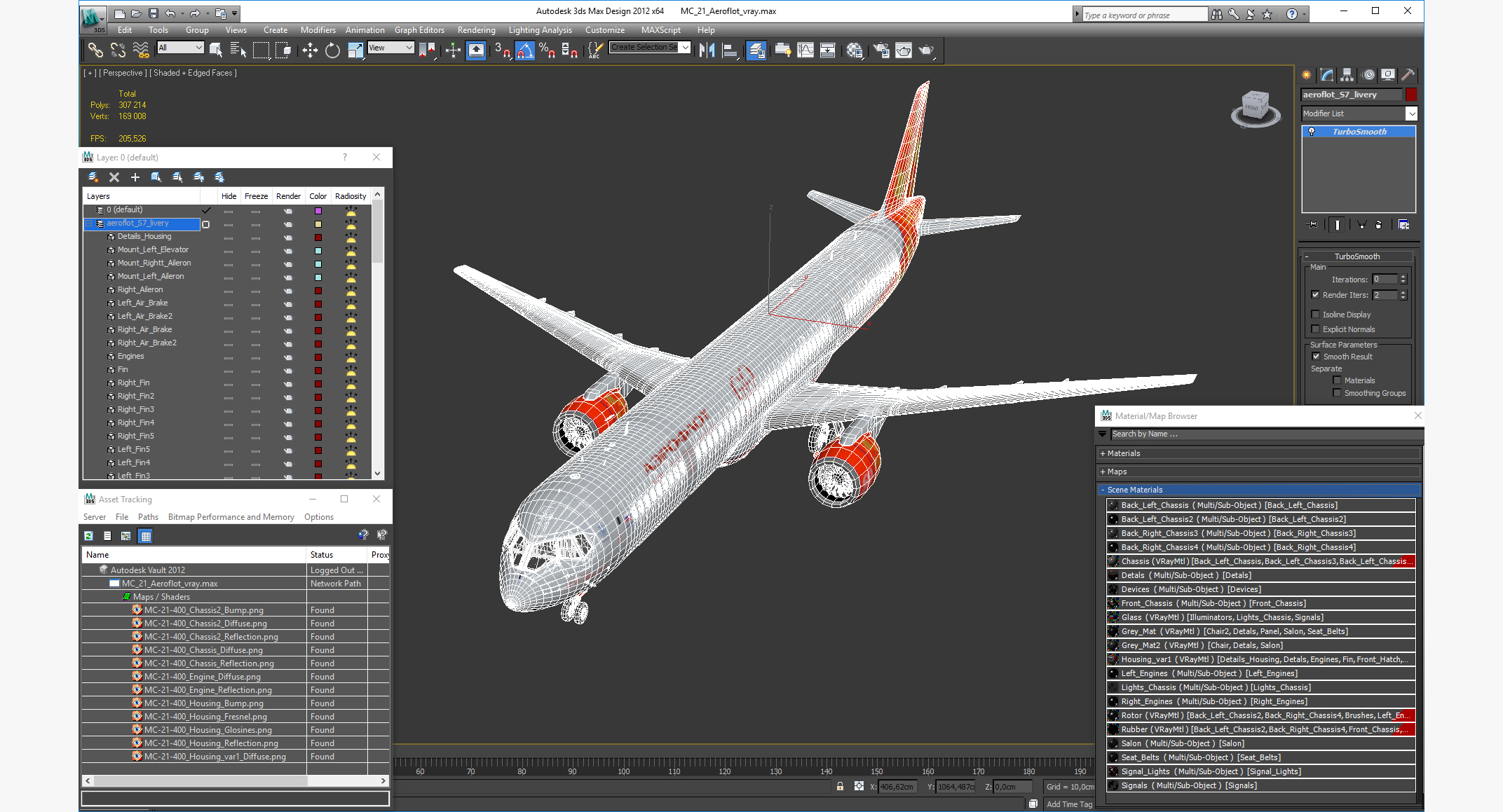
Task: Click the Unlink Selection icon
Action: (118, 50)
